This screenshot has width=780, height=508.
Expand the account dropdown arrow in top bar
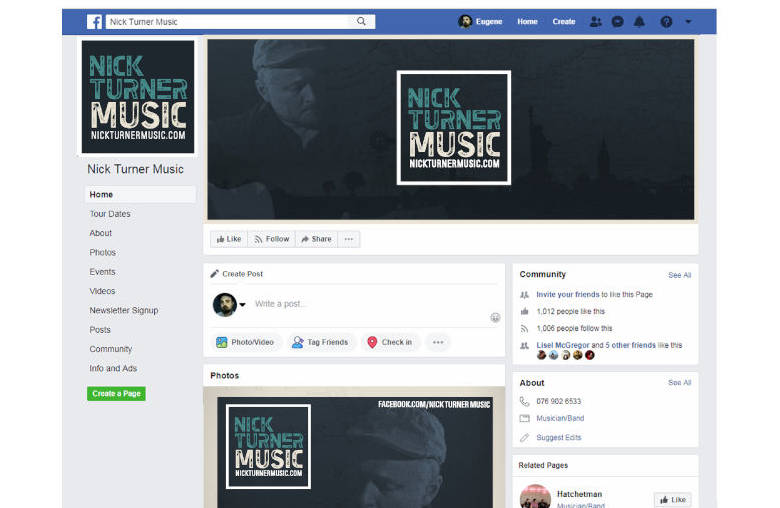coord(688,21)
